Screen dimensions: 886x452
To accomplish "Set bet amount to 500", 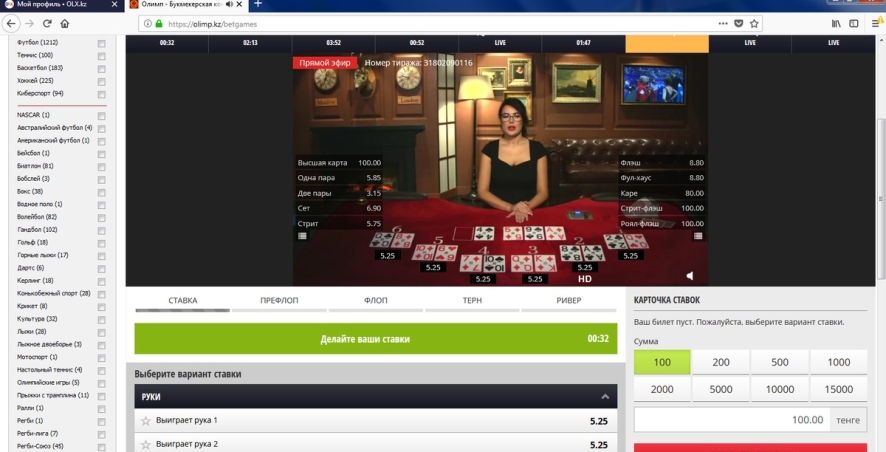I will click(x=780, y=362).
